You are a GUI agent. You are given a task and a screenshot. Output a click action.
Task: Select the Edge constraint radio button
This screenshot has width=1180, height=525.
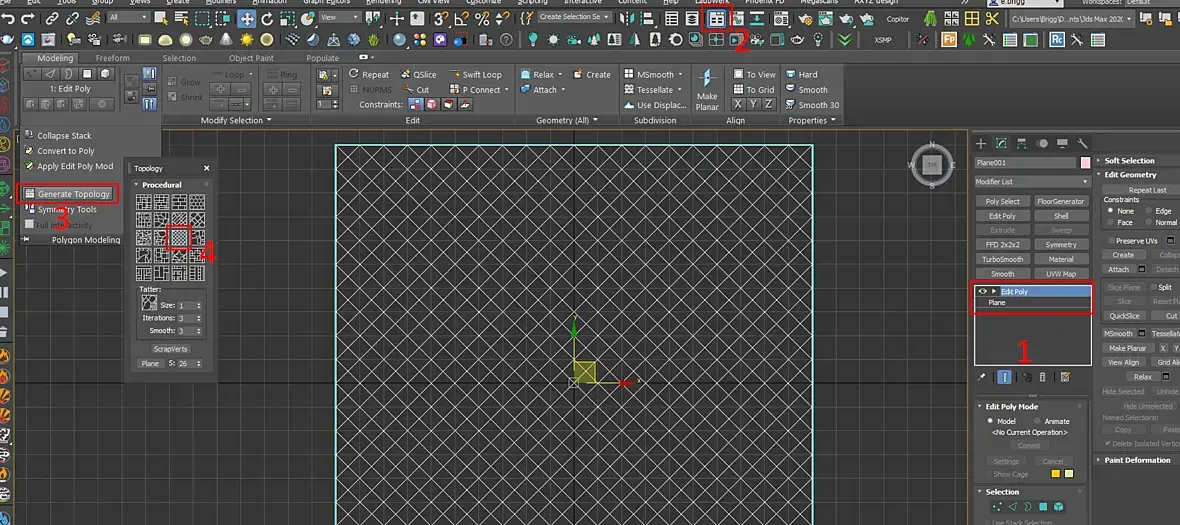1148,211
